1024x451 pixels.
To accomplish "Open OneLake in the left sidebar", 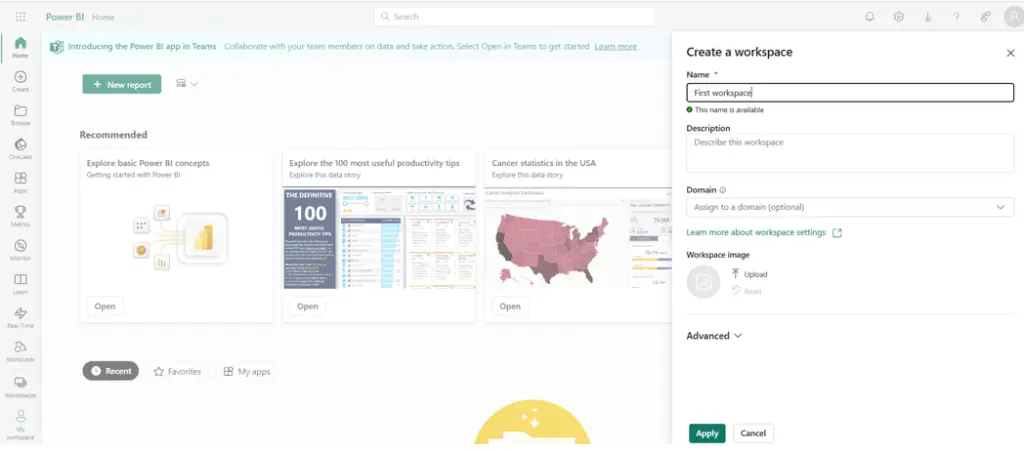I will (20, 149).
